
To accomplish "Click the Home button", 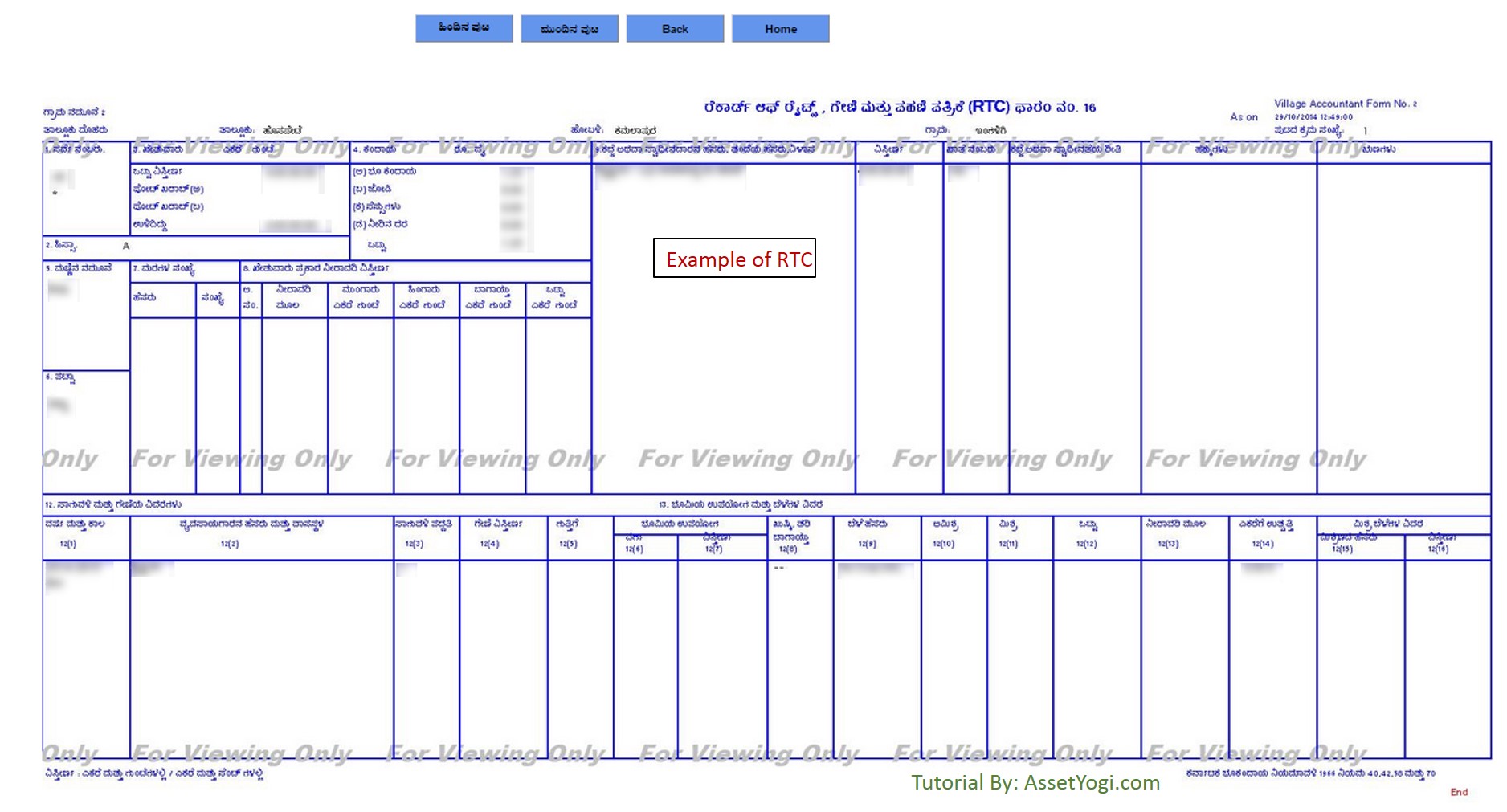I will pyautogui.click(x=780, y=29).
